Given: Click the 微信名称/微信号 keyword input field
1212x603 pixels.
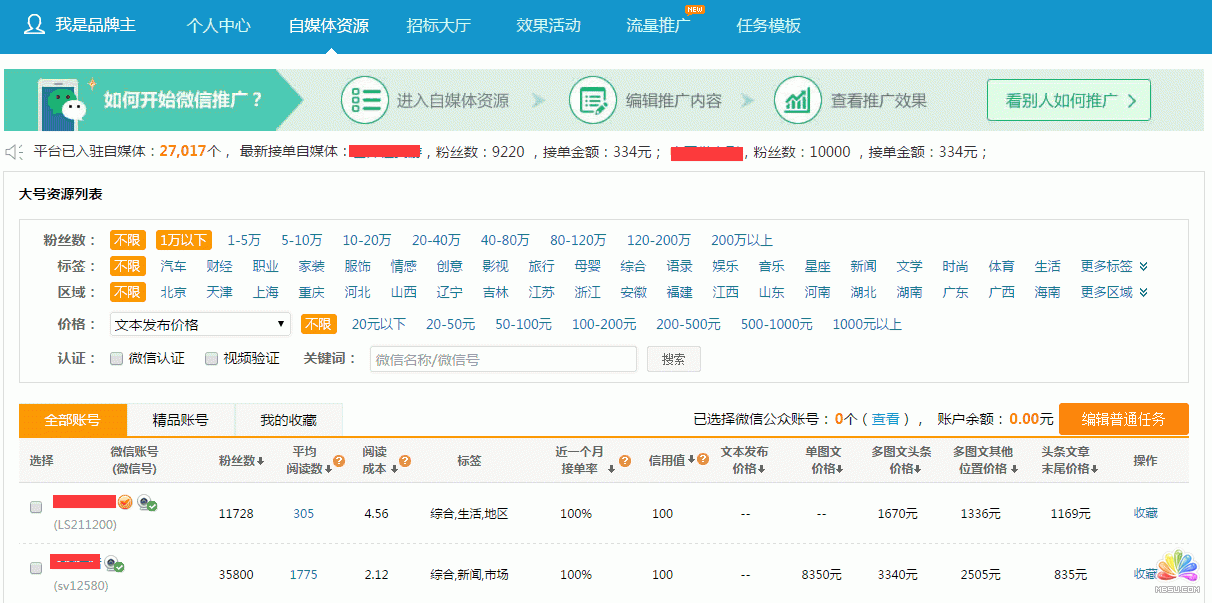Looking at the screenshot, I should click(x=502, y=358).
